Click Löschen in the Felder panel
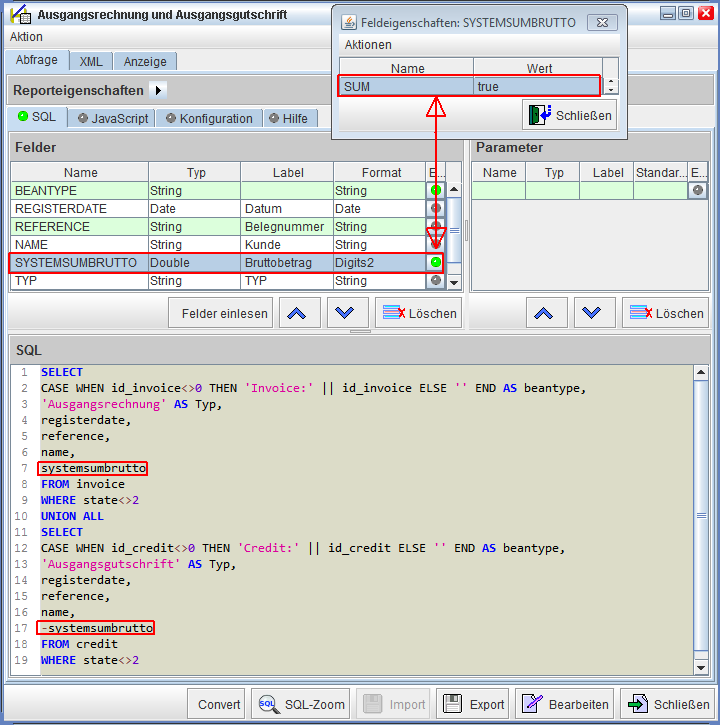Image resolution: width=720 pixels, height=725 pixels. point(419,313)
